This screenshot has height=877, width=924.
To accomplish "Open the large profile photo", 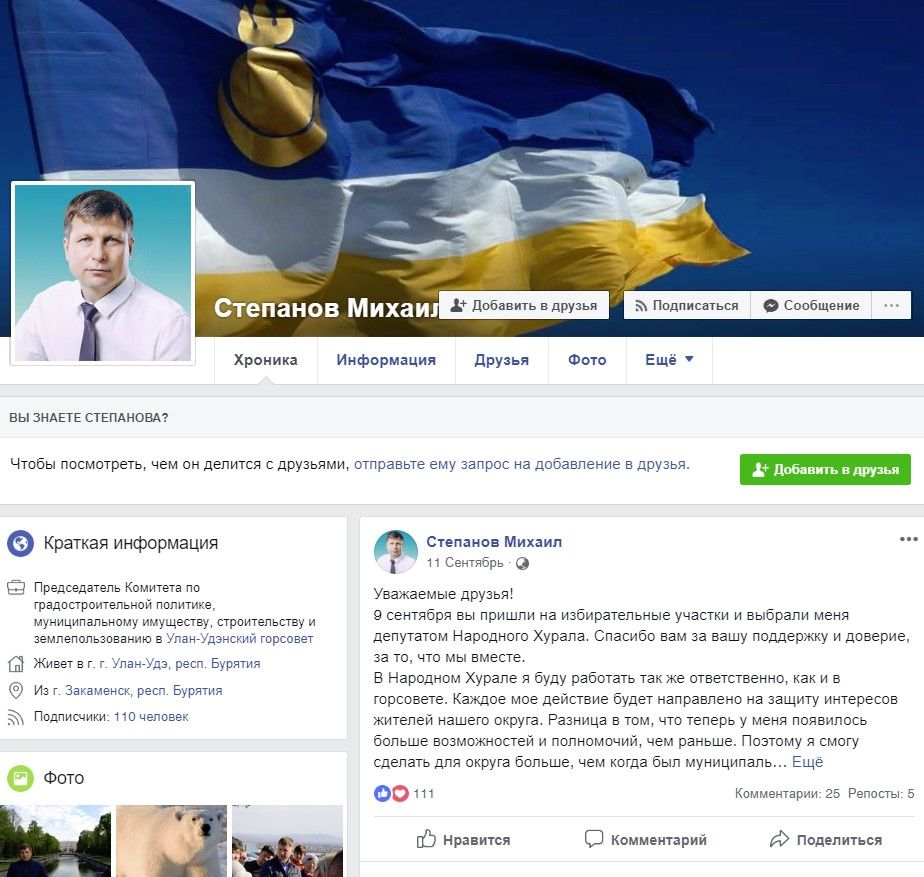I will [103, 273].
